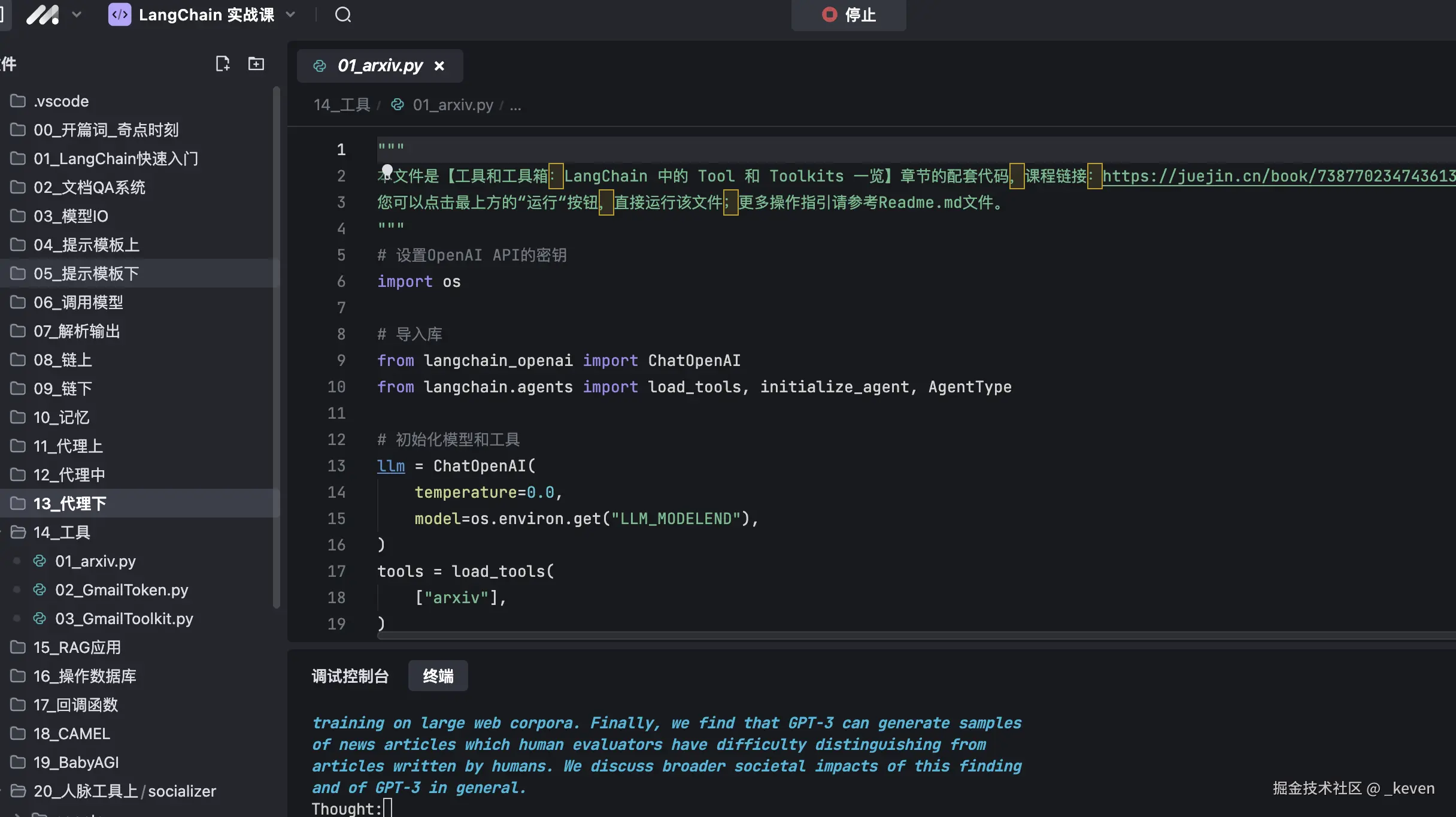Expand the logo dropdown chevron
This screenshot has height=817, width=1456.
[x=77, y=14]
